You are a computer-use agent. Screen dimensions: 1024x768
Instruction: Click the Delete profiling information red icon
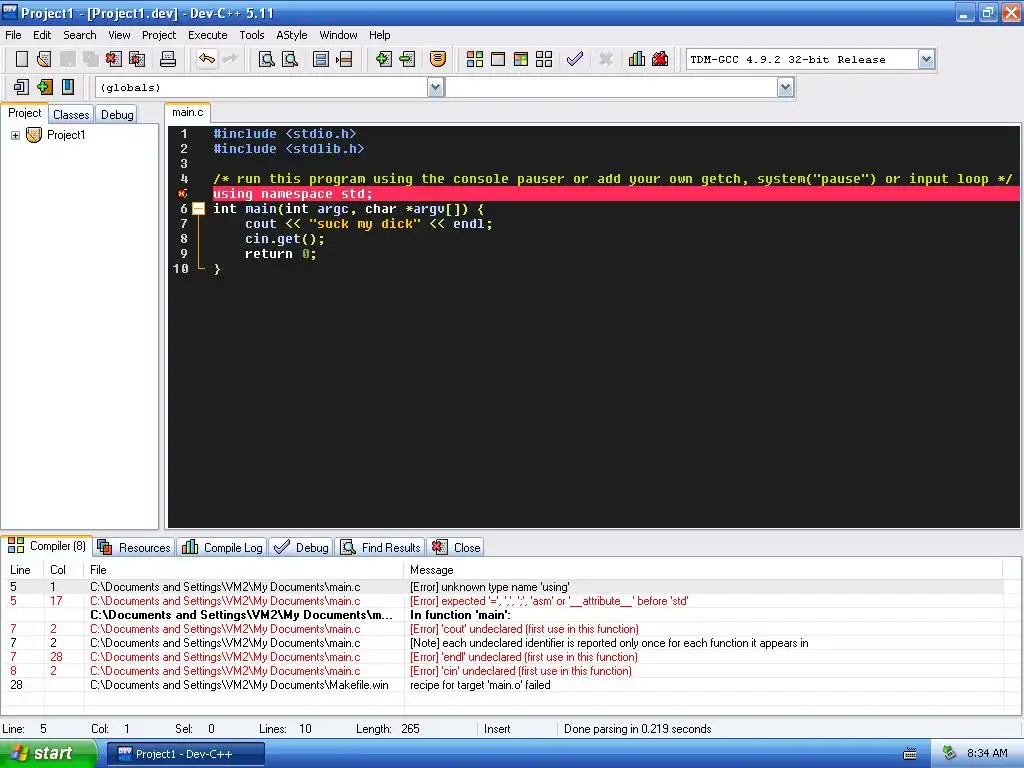click(x=660, y=59)
